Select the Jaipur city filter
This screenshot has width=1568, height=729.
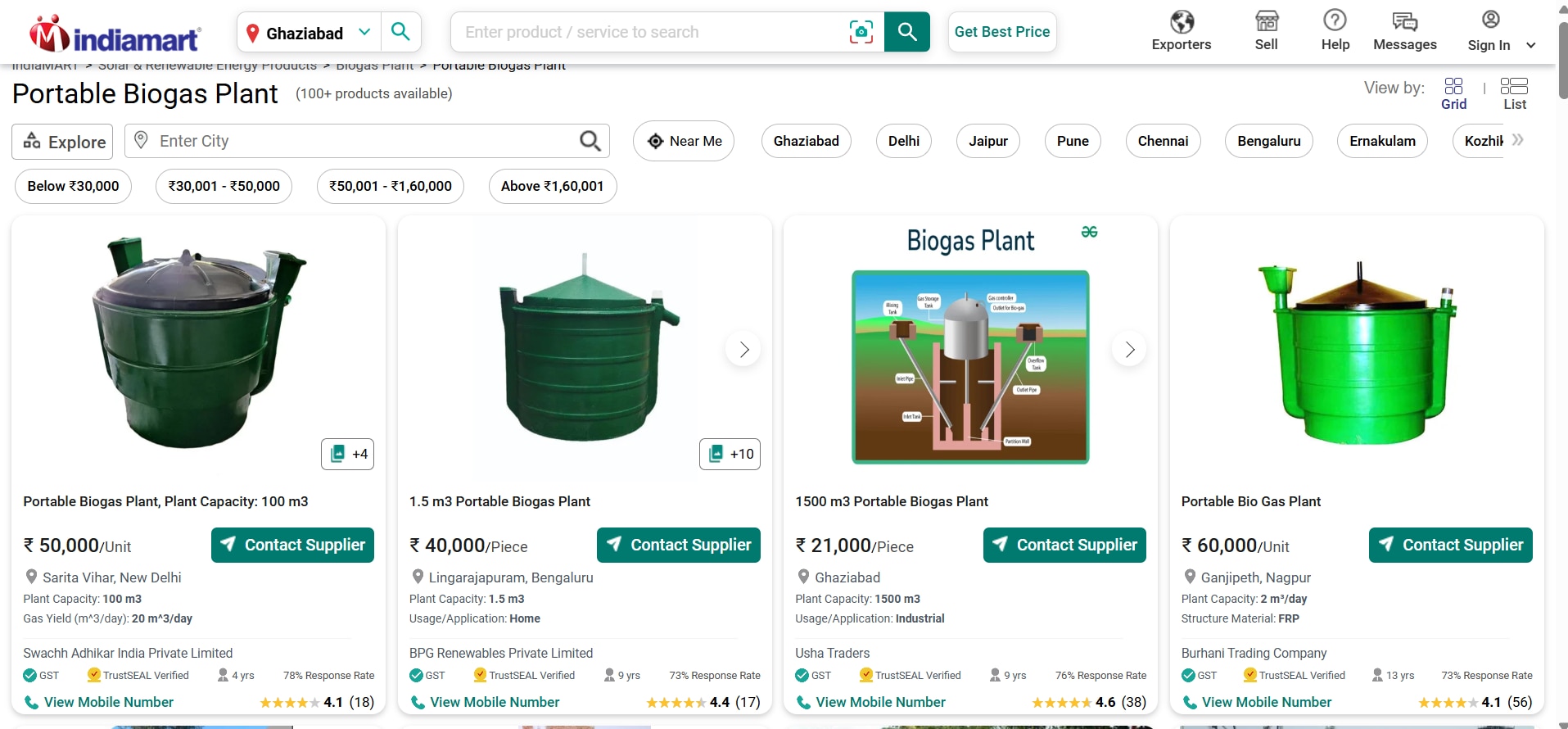pyautogui.click(x=987, y=141)
